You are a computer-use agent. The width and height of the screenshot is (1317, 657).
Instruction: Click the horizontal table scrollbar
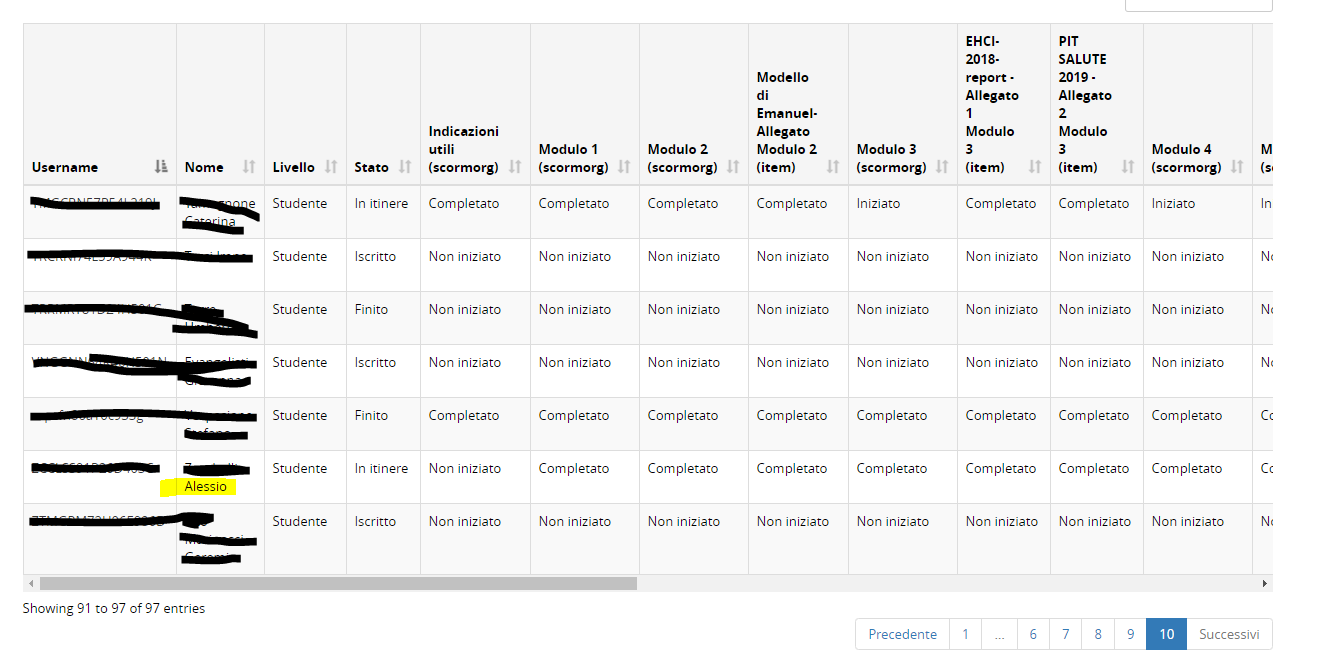338,583
